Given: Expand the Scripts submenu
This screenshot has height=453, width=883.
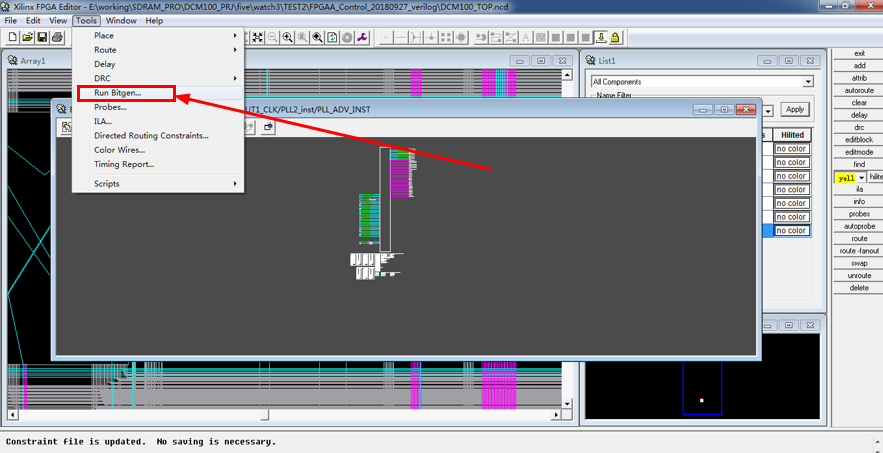Looking at the screenshot, I should pos(158,184).
